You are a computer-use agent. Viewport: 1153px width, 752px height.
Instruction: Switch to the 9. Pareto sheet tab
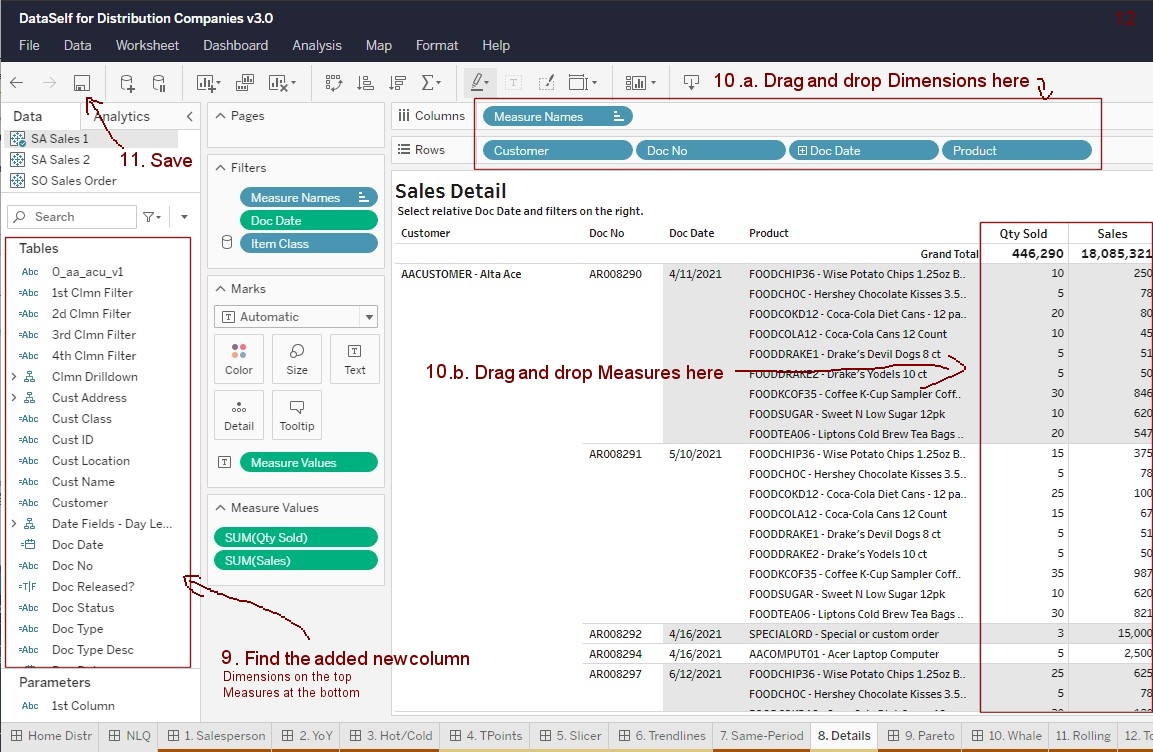[x=921, y=735]
